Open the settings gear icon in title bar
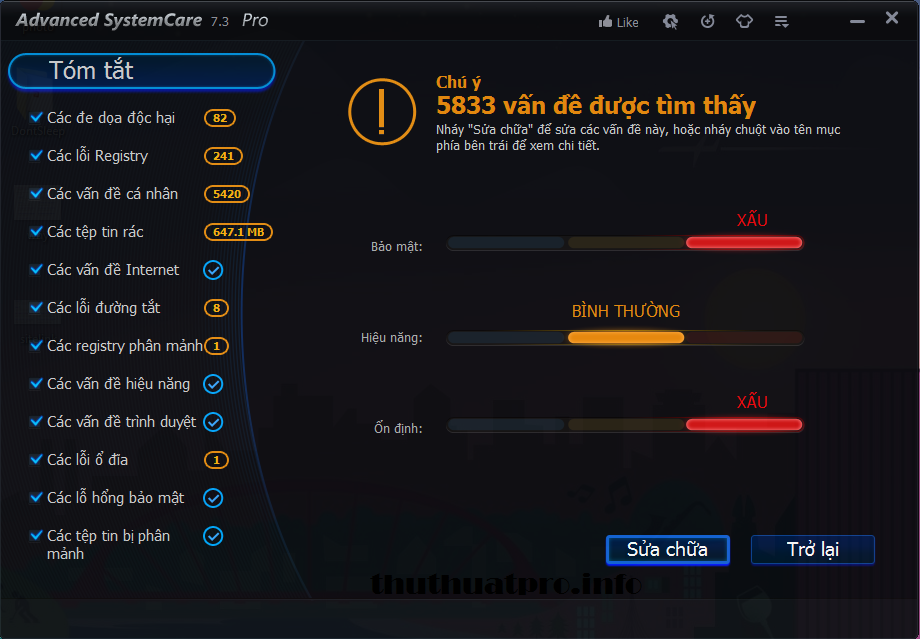Viewport: 920px width, 639px height. 670,22
